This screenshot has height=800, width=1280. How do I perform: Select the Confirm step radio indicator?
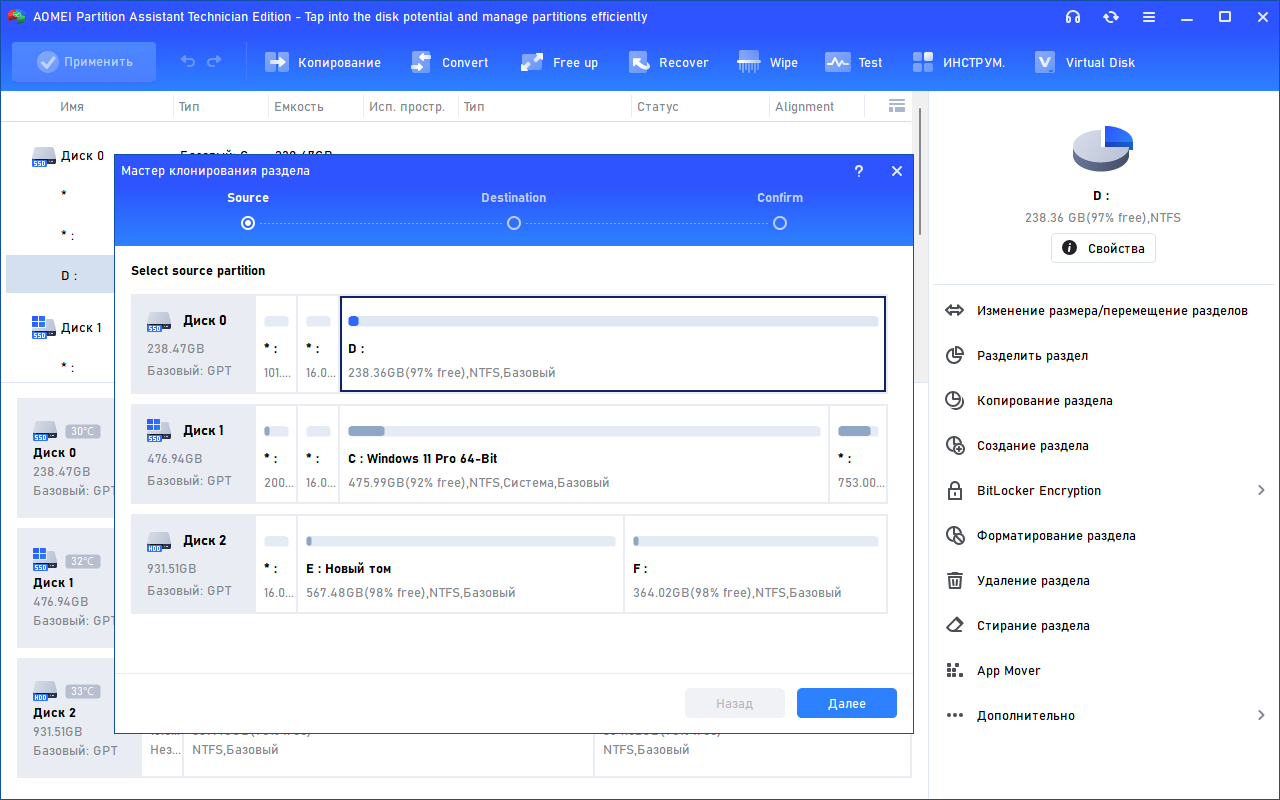coord(780,223)
